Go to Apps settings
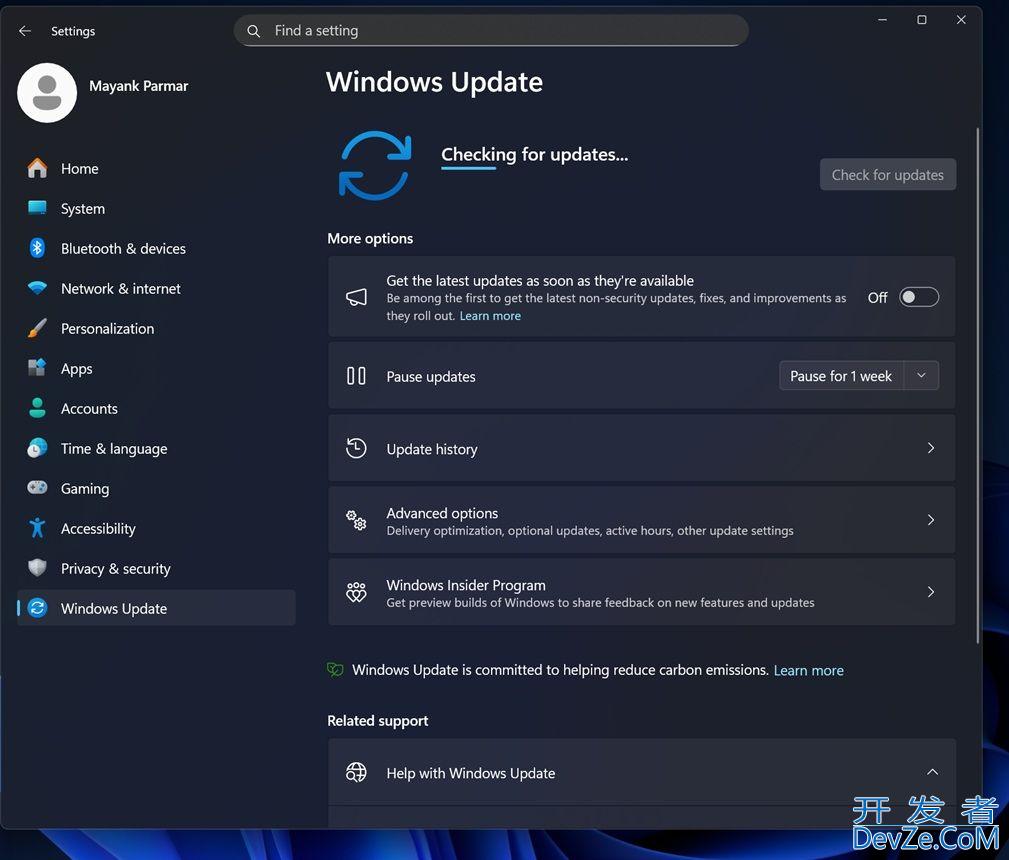Screen dimensions: 1009x860 [x=76, y=368]
